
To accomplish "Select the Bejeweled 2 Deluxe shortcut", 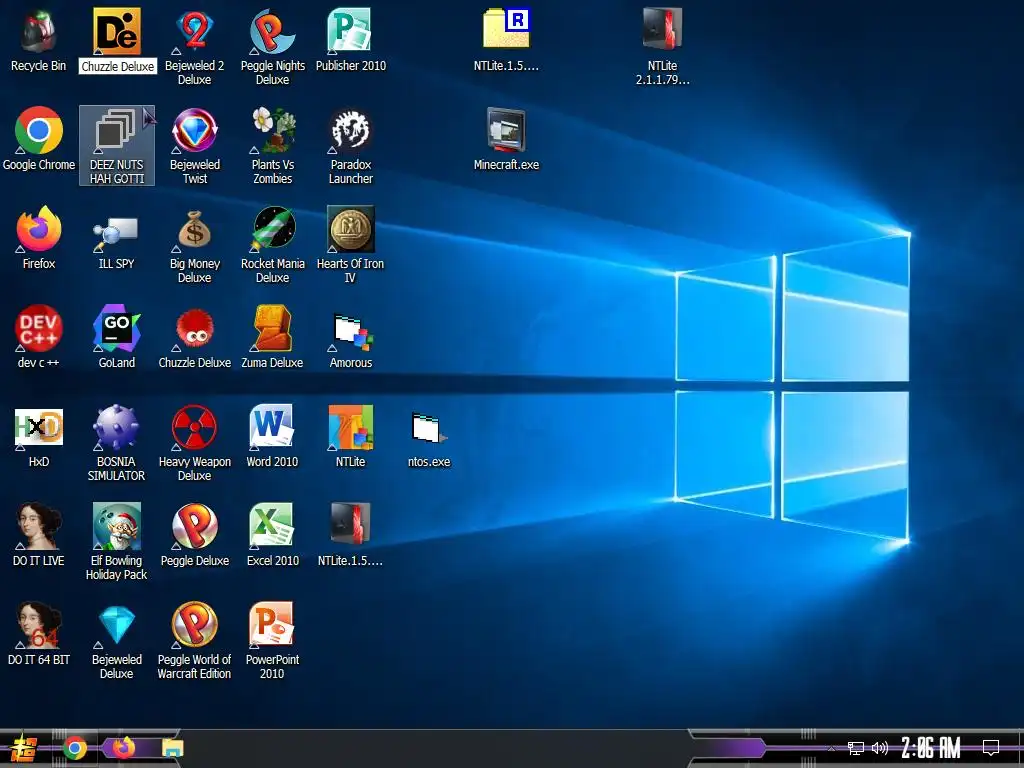I will pos(195,46).
